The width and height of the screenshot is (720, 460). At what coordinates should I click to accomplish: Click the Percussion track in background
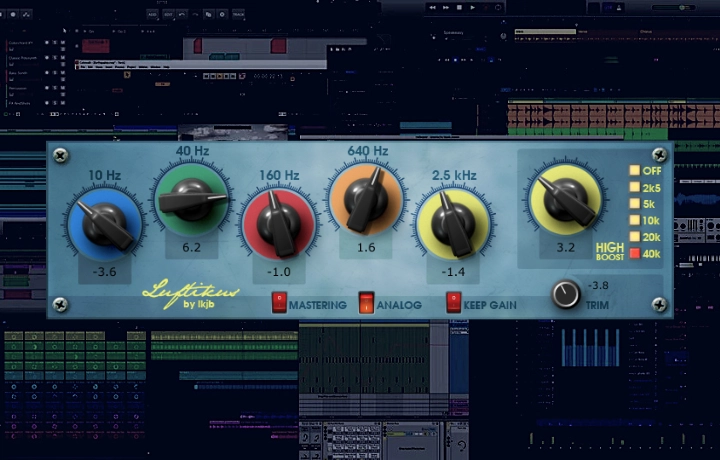point(36,90)
